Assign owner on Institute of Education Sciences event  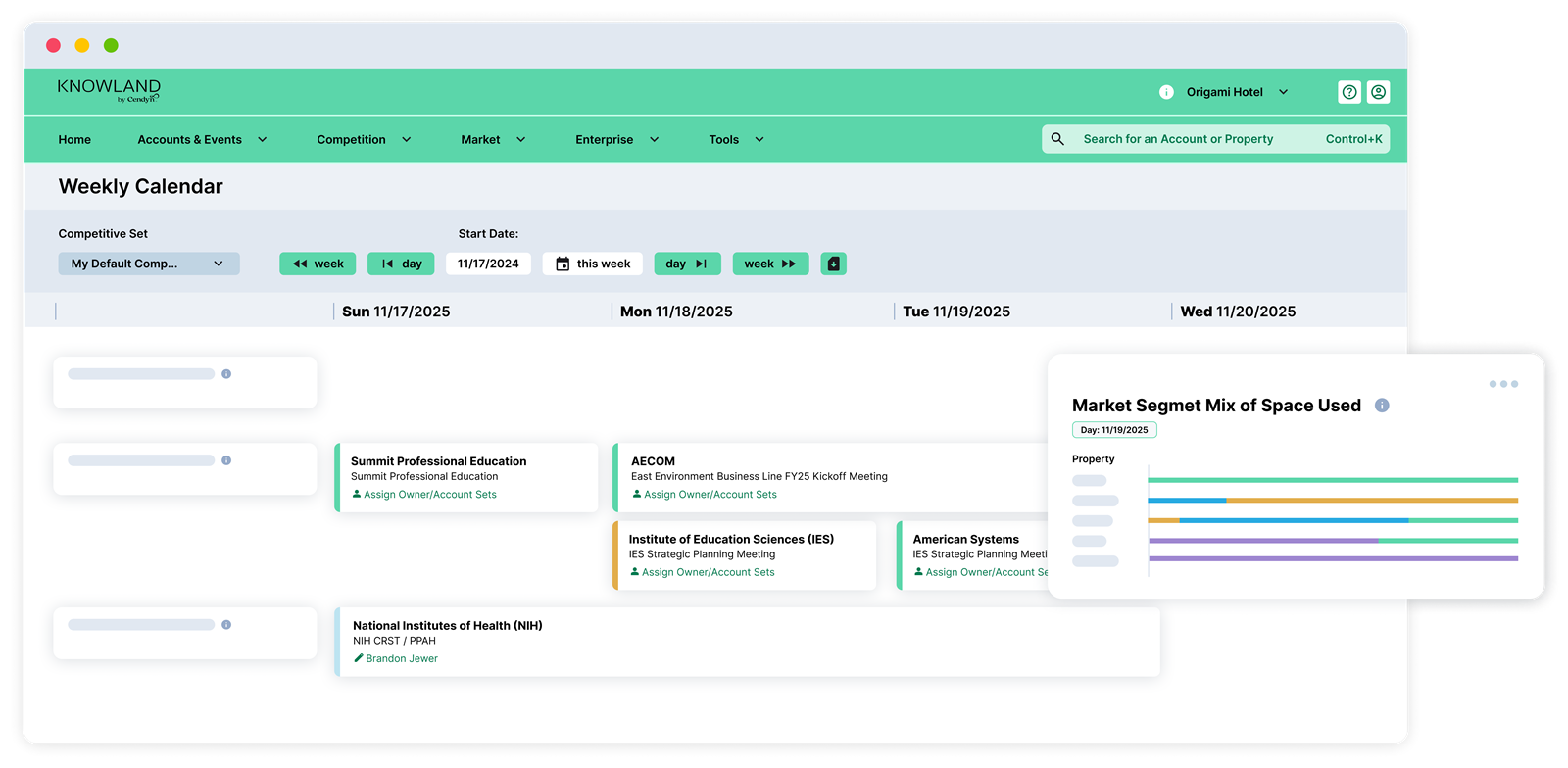pyautogui.click(x=709, y=572)
